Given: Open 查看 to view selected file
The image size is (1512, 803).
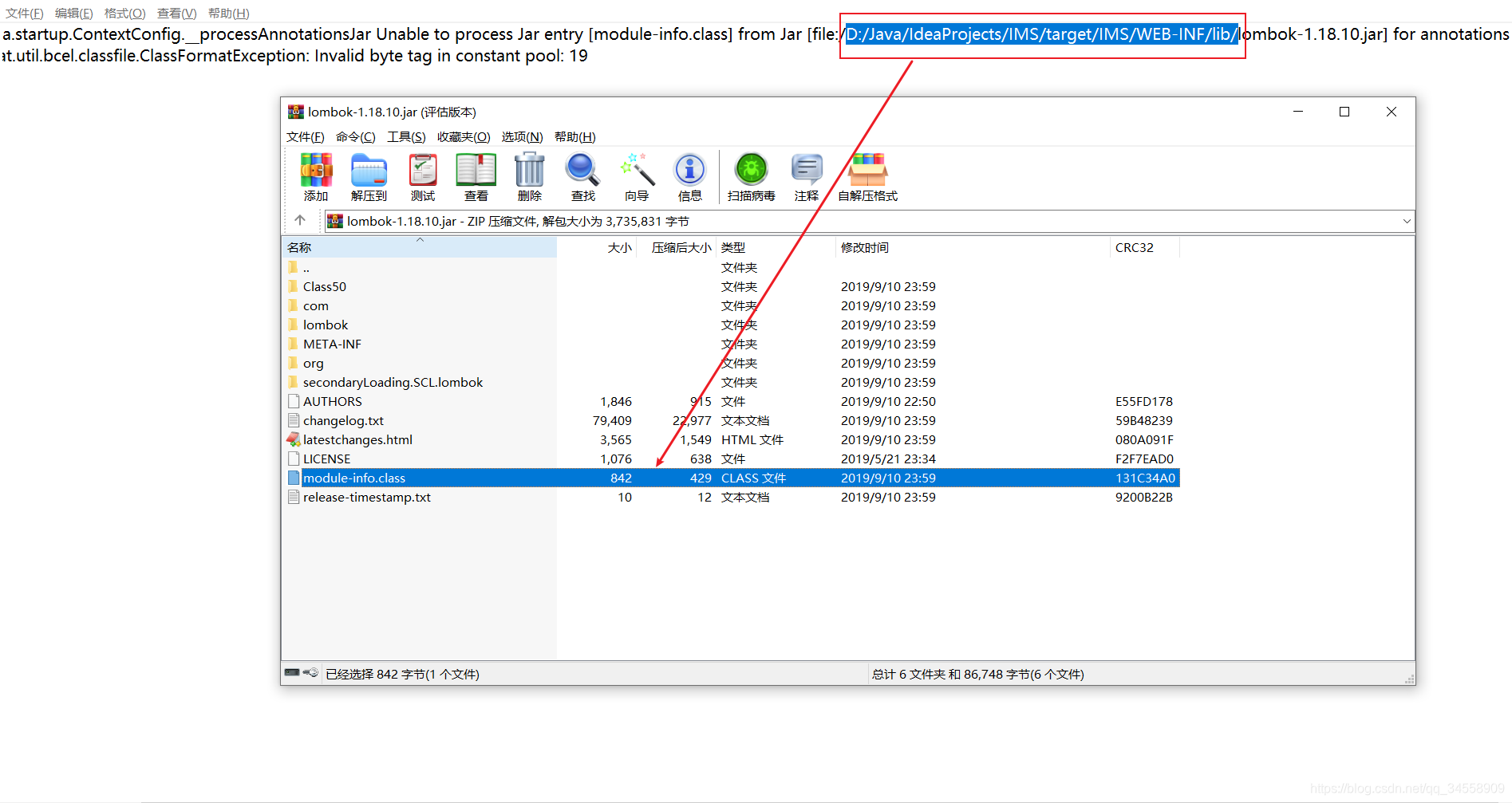Looking at the screenshot, I should [476, 177].
